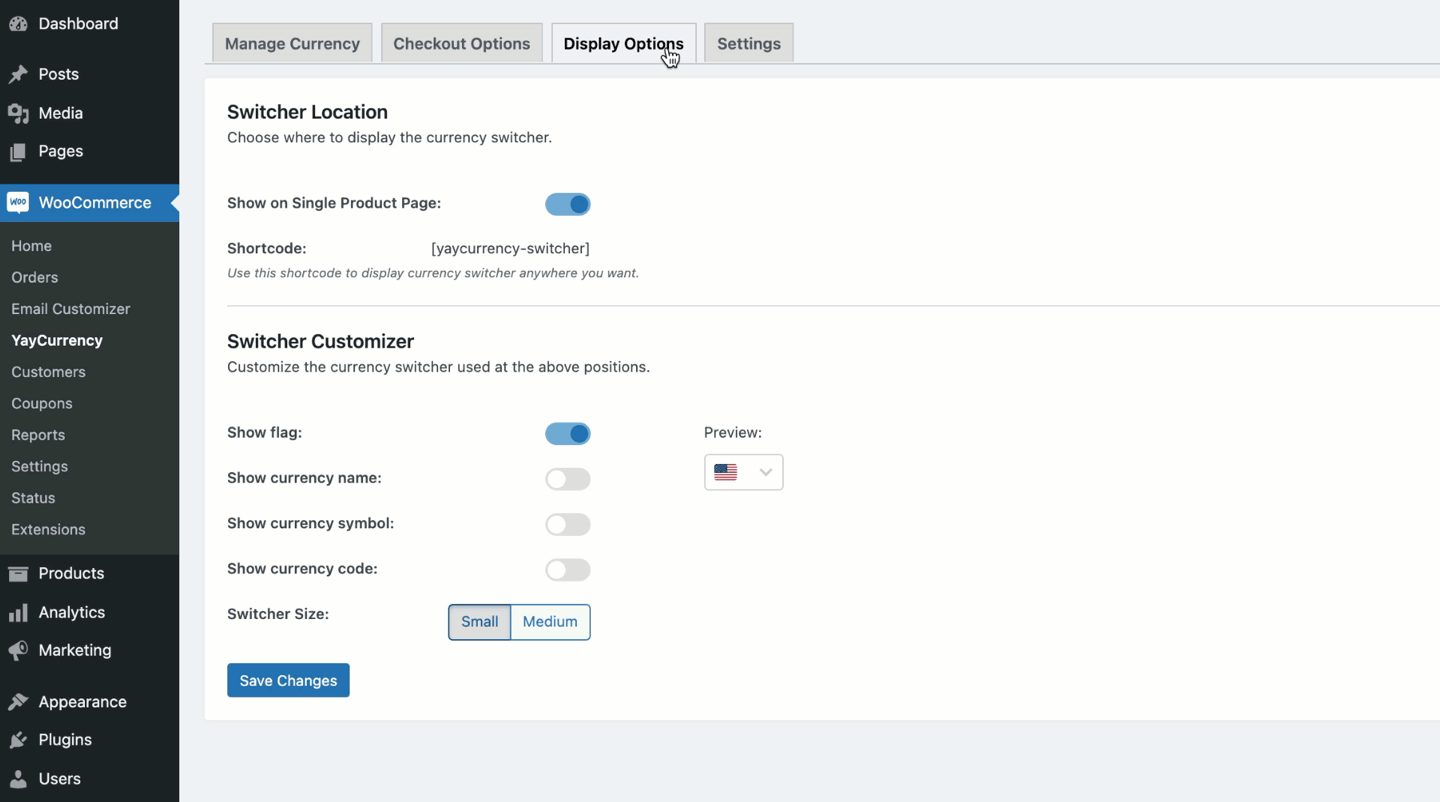Turn off the Show flag toggle
This screenshot has width=1440, height=802.
(568, 433)
